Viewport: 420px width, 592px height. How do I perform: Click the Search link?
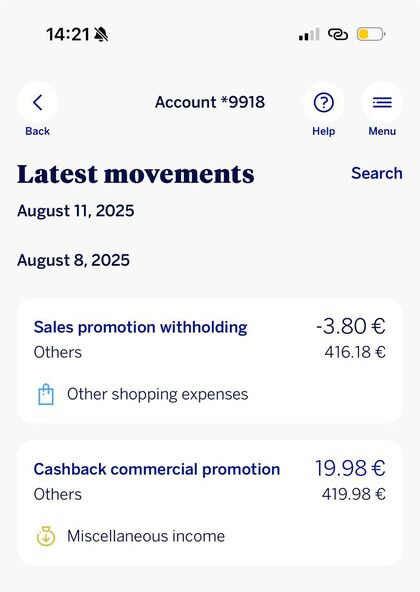377,173
